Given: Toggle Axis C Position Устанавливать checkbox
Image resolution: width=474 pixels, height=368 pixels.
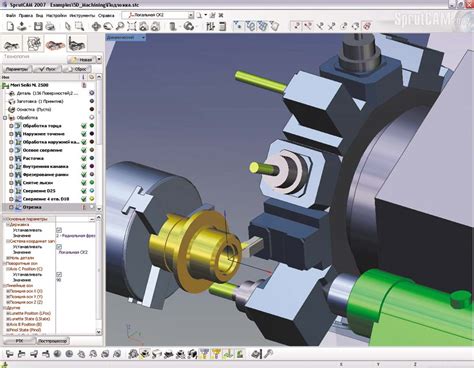Looking at the screenshot, I should pos(59,274).
